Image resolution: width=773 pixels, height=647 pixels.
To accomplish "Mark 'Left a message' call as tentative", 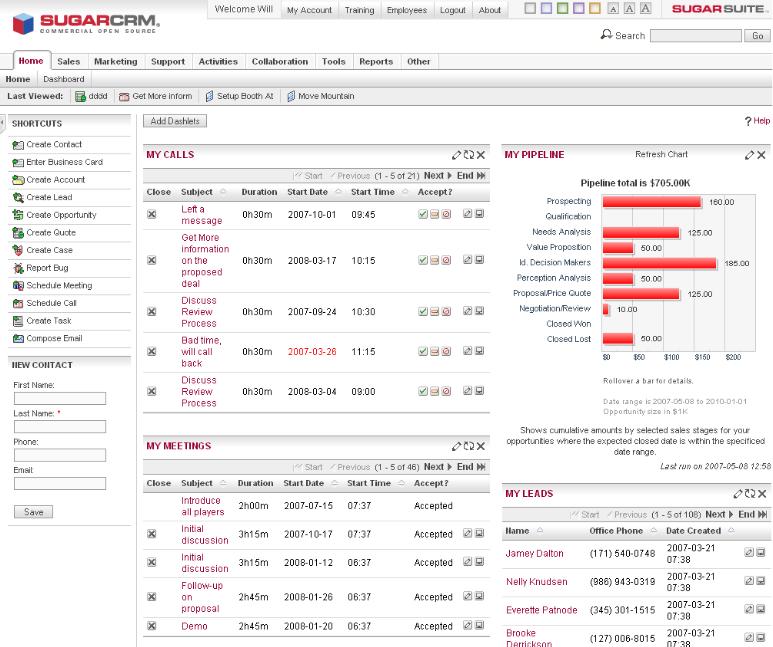I will [x=434, y=214].
